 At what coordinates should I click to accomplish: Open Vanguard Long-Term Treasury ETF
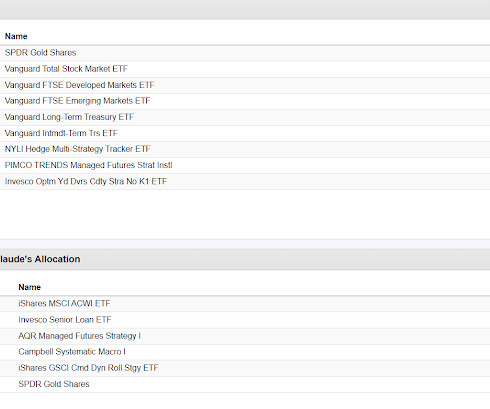click(69, 117)
